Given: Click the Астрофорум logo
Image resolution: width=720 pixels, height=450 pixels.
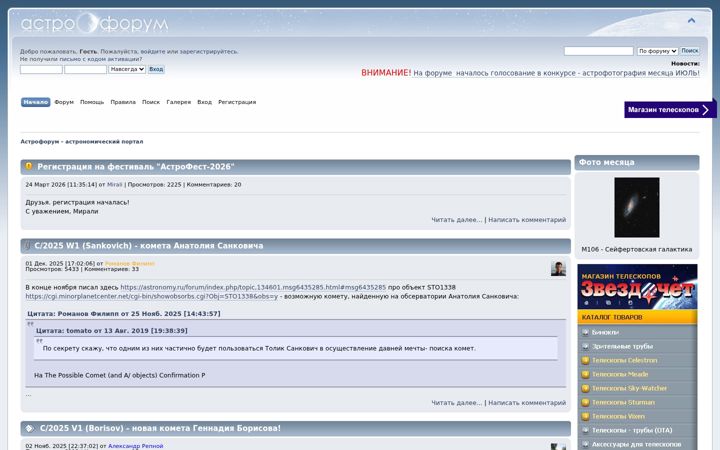Looking at the screenshot, I should point(94,23).
